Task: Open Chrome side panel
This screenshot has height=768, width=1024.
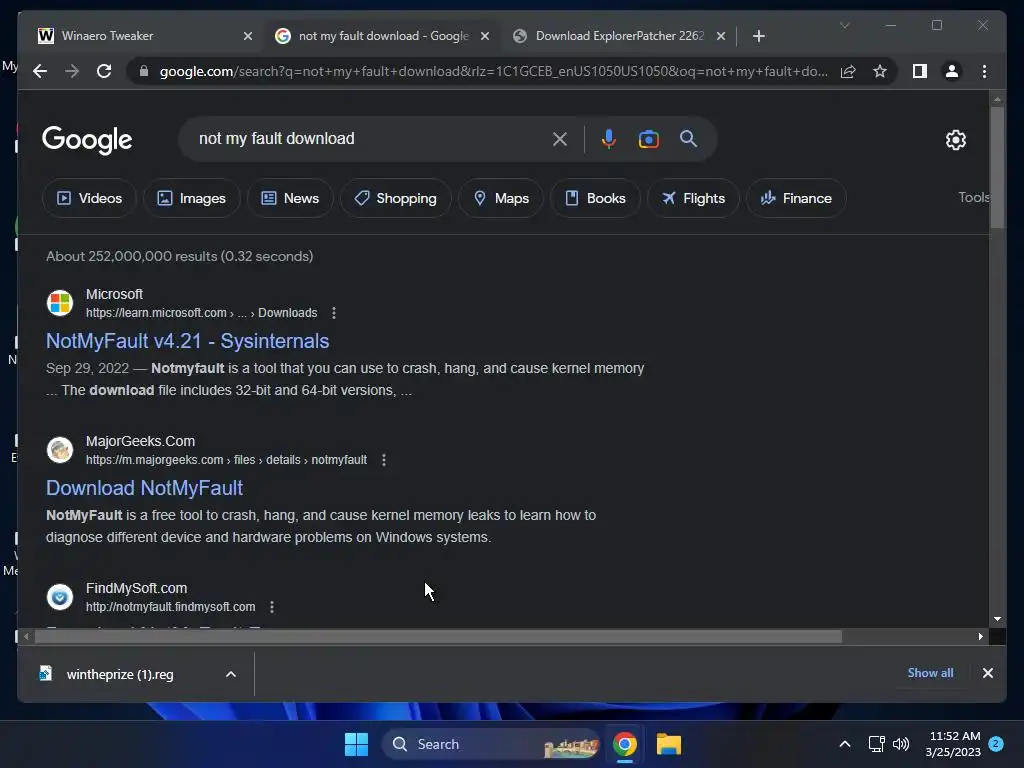Action: click(x=920, y=71)
